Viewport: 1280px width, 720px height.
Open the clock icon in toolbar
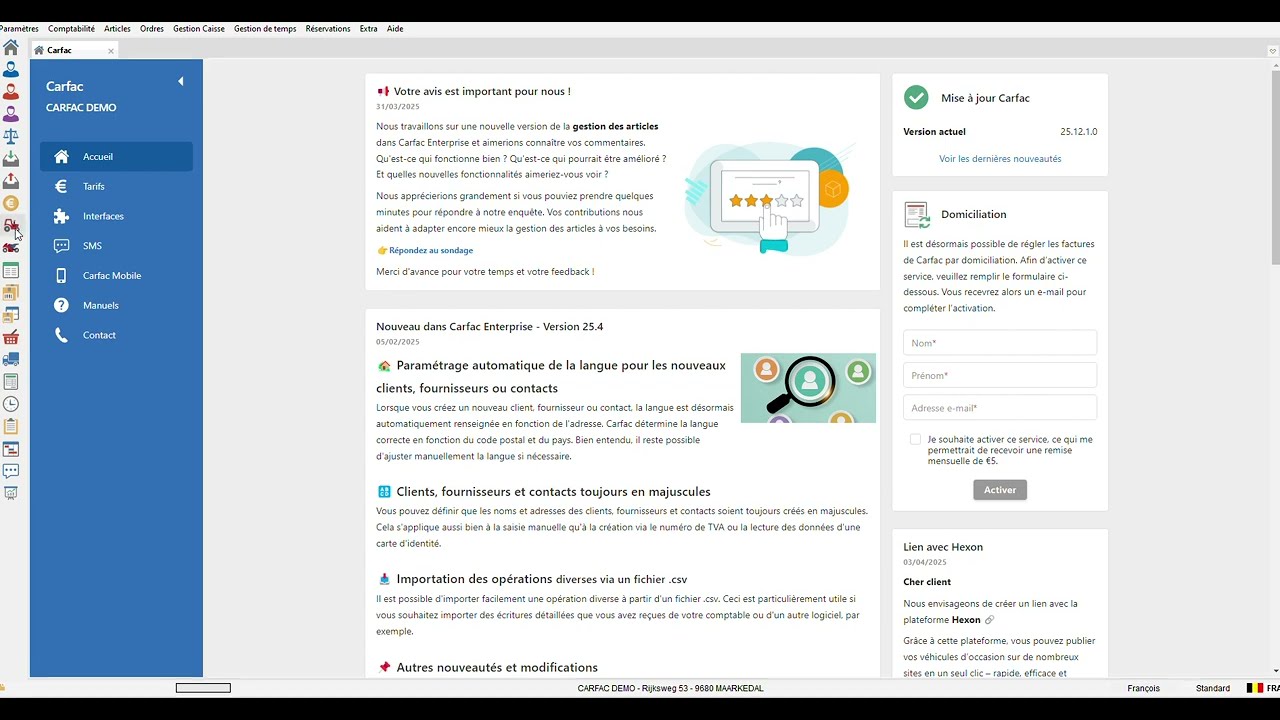coord(11,404)
